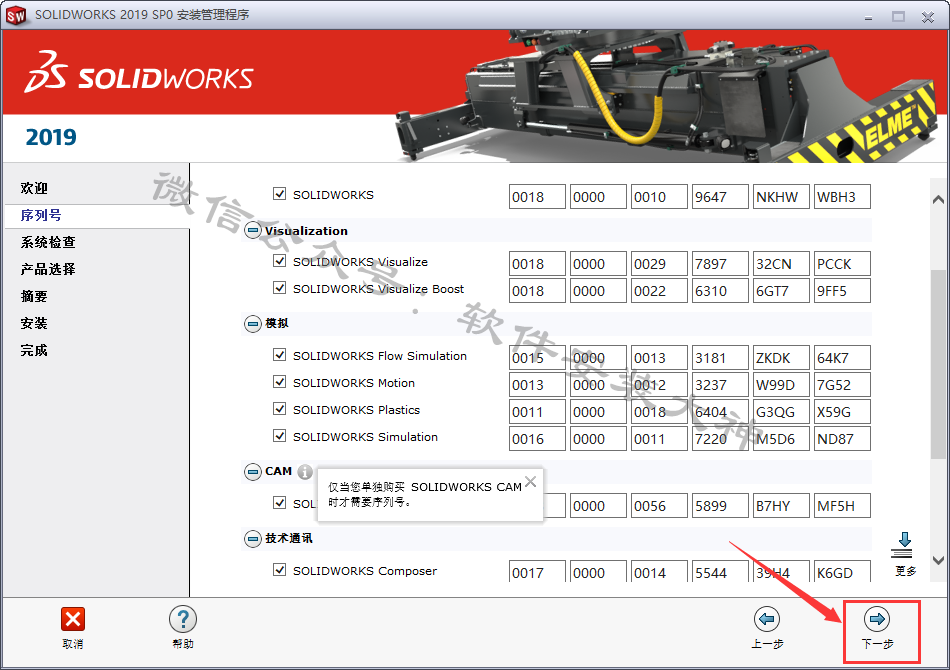Toggle SOLIDWORKS Motion checkbox
950x670 pixels.
pos(279,382)
